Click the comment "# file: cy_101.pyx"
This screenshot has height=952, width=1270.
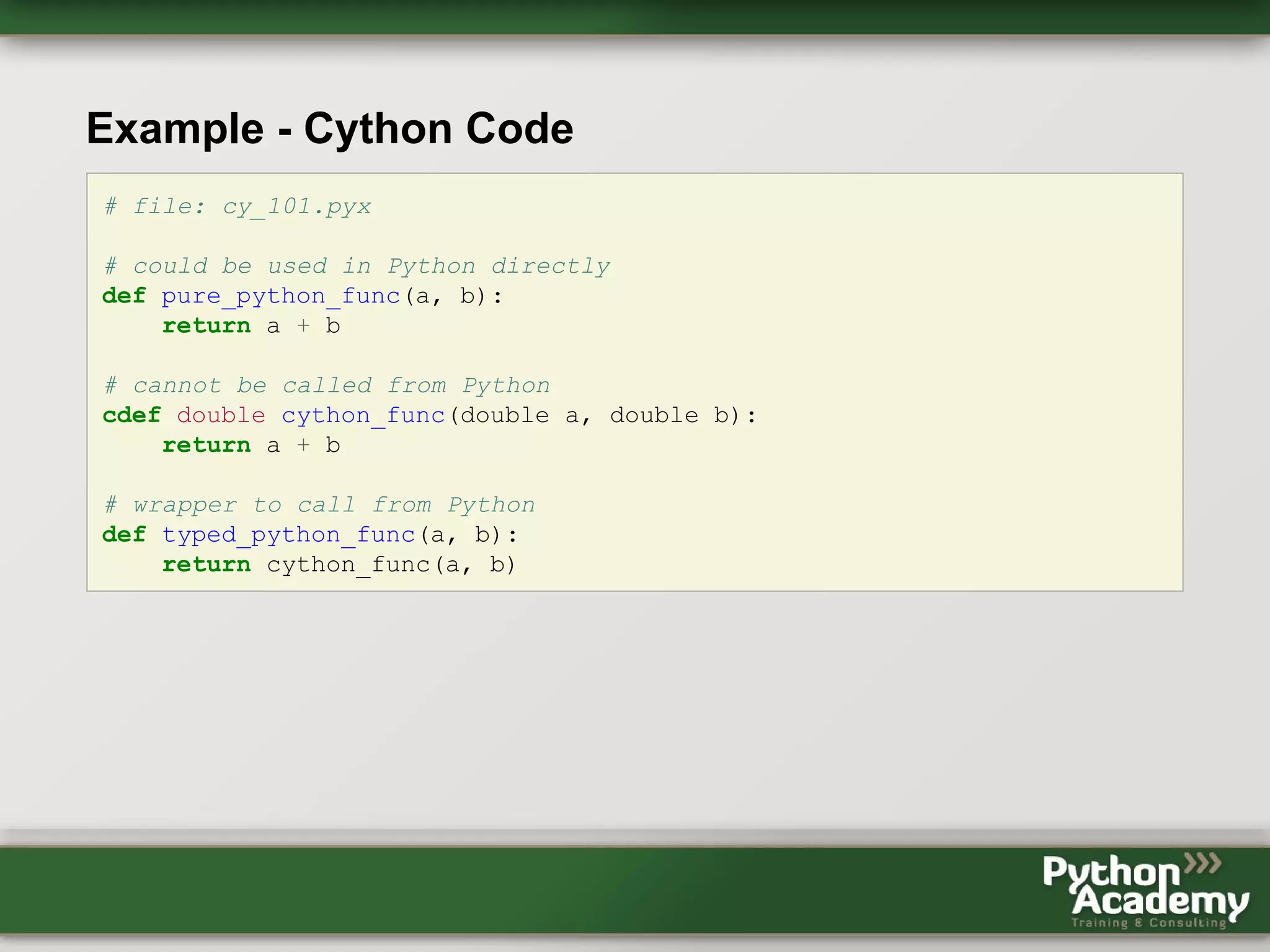tap(238, 206)
